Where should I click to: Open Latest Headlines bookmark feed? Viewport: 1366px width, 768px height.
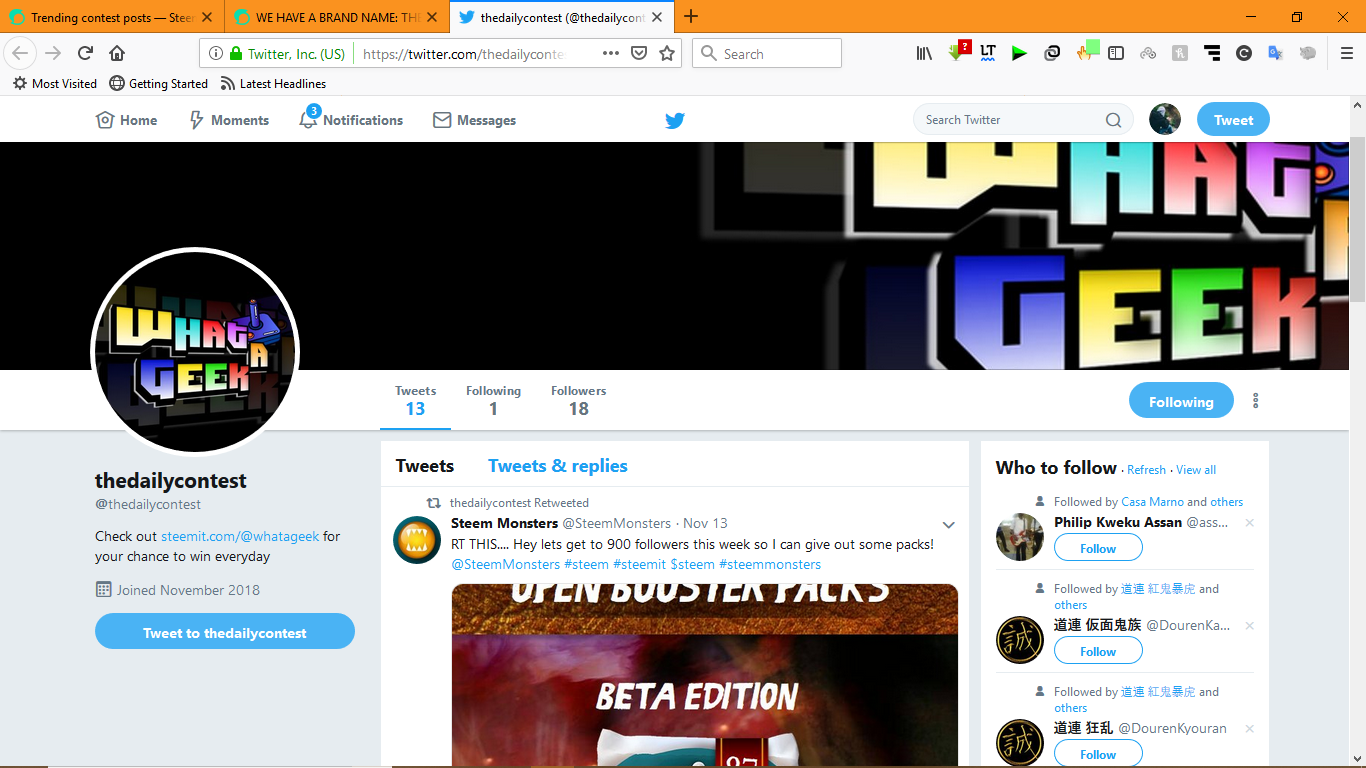point(273,84)
